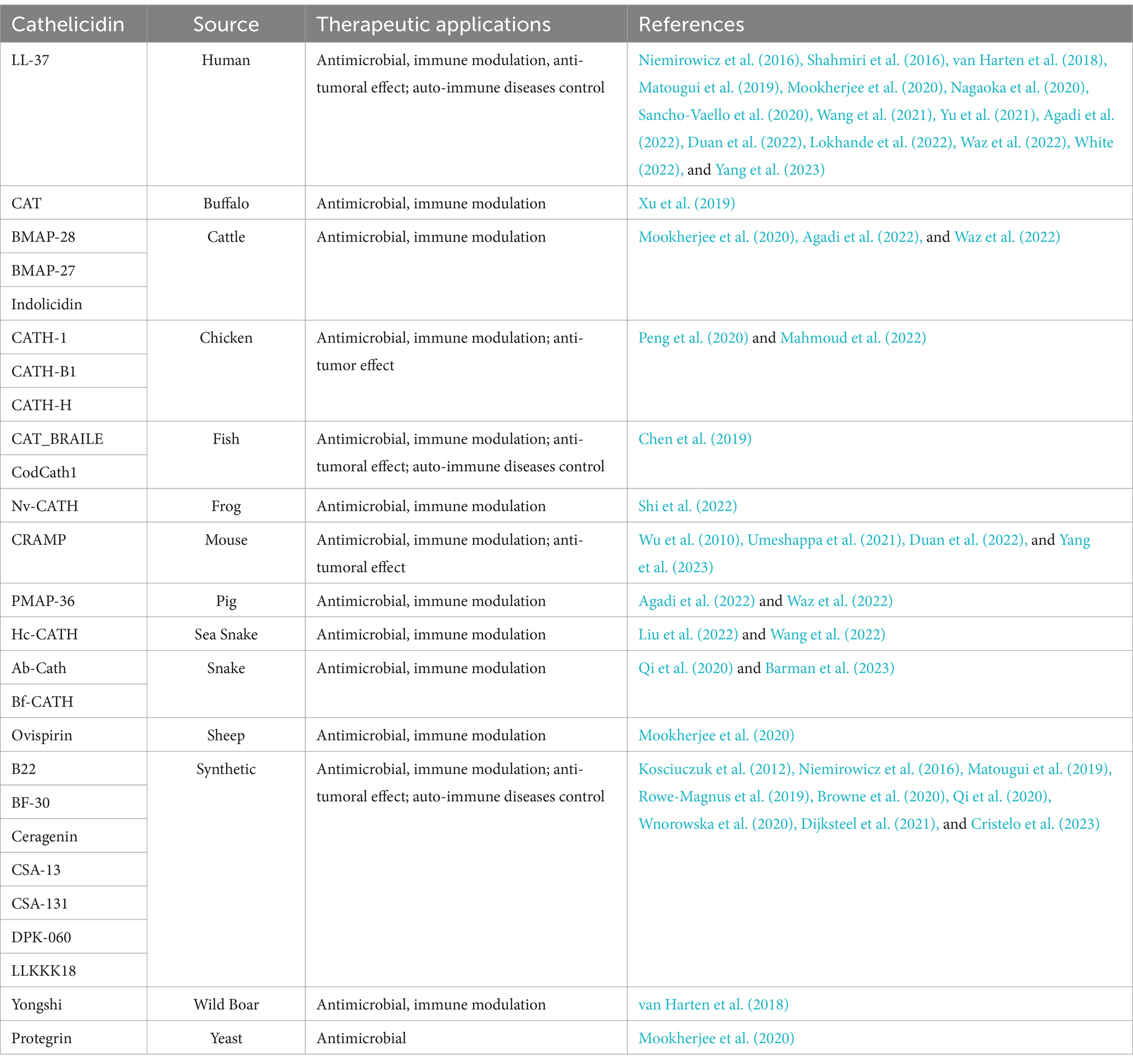
Task: Open Nagaoka et al. (2020) citation
Action: coord(1020,87)
